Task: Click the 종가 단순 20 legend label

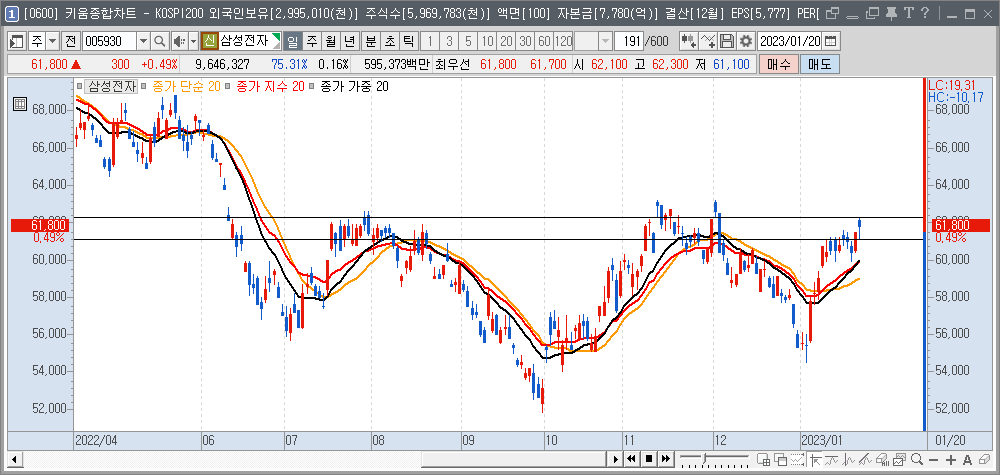Action: click(186, 86)
